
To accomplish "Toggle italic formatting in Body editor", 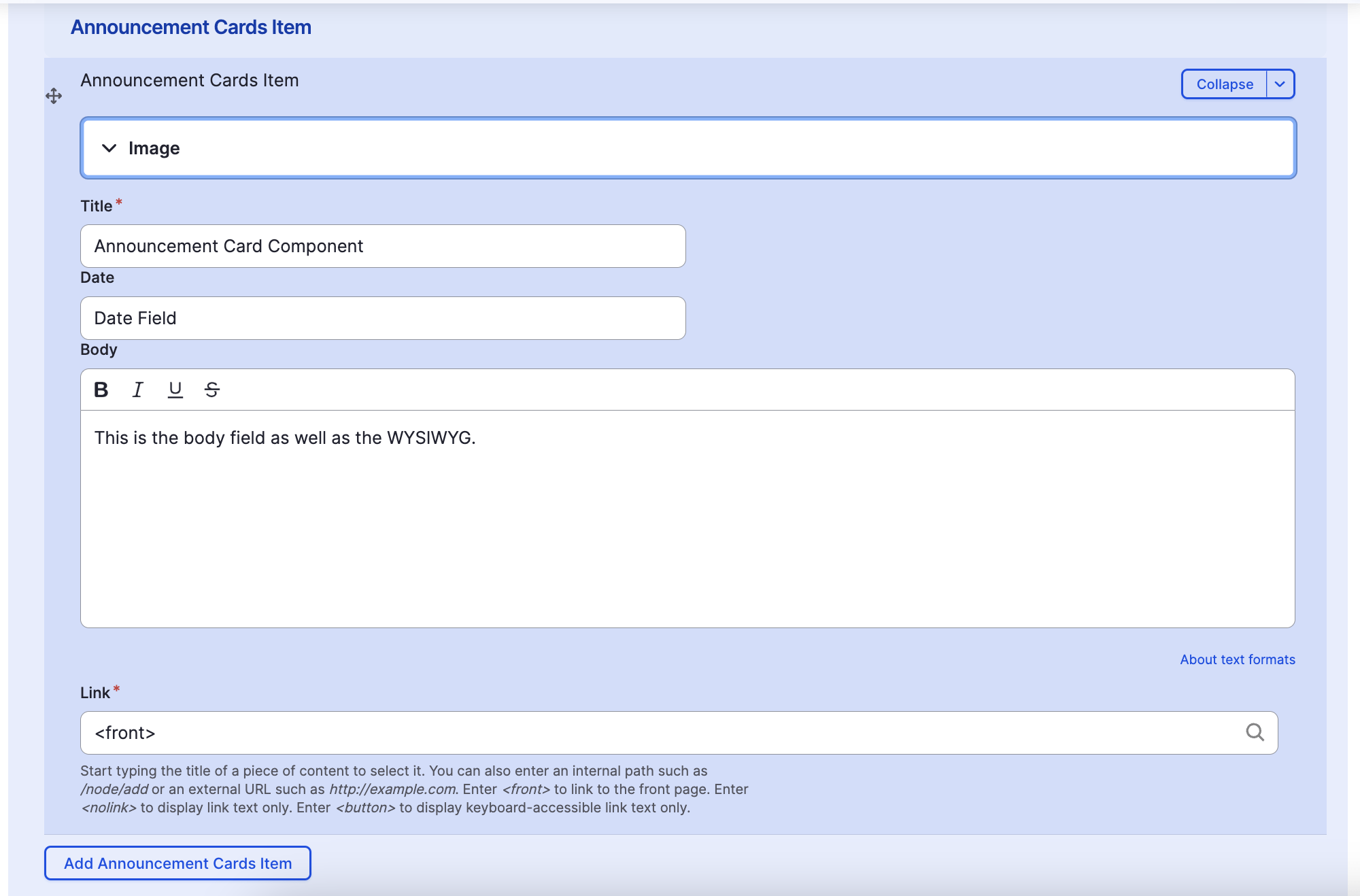I will pyautogui.click(x=138, y=390).
